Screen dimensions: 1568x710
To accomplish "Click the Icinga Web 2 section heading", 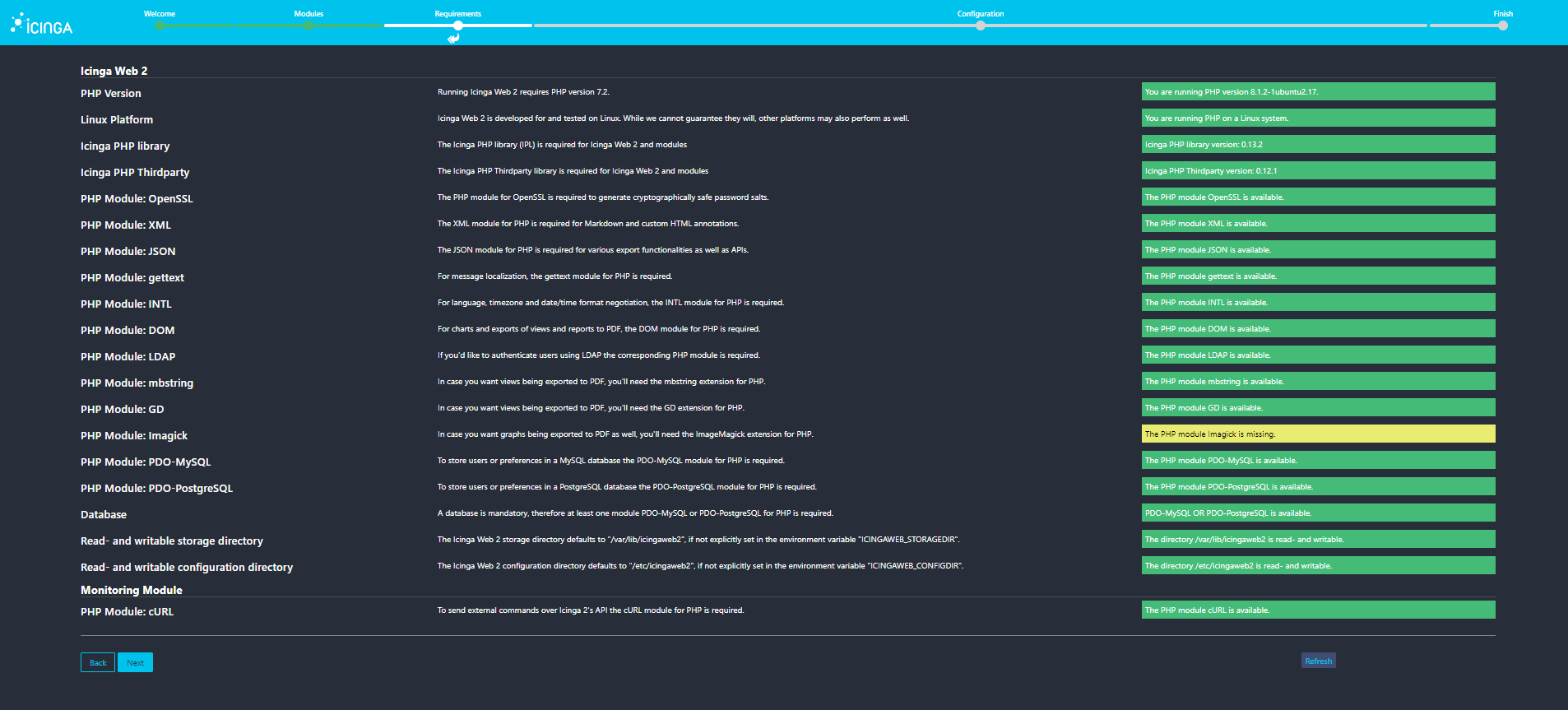I will [114, 71].
